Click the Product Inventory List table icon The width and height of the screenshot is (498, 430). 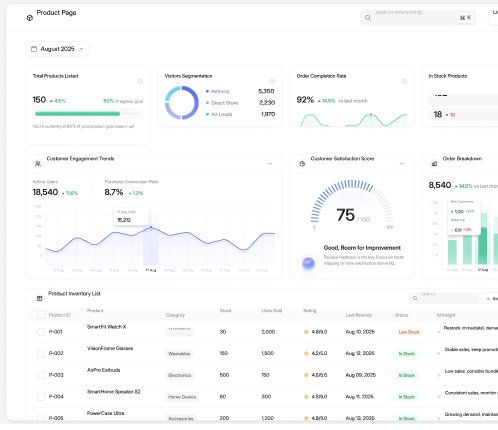tap(39, 298)
